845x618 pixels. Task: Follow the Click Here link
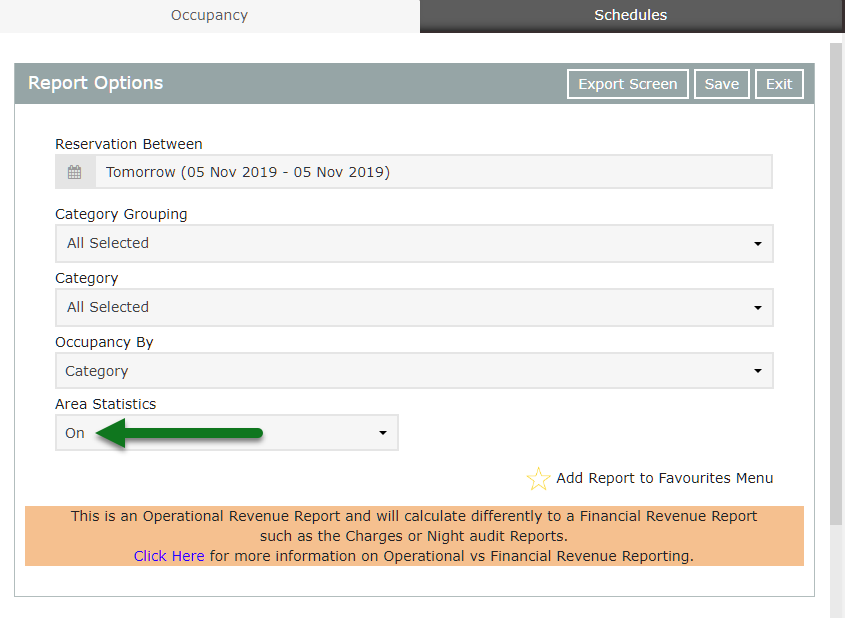tap(169, 556)
